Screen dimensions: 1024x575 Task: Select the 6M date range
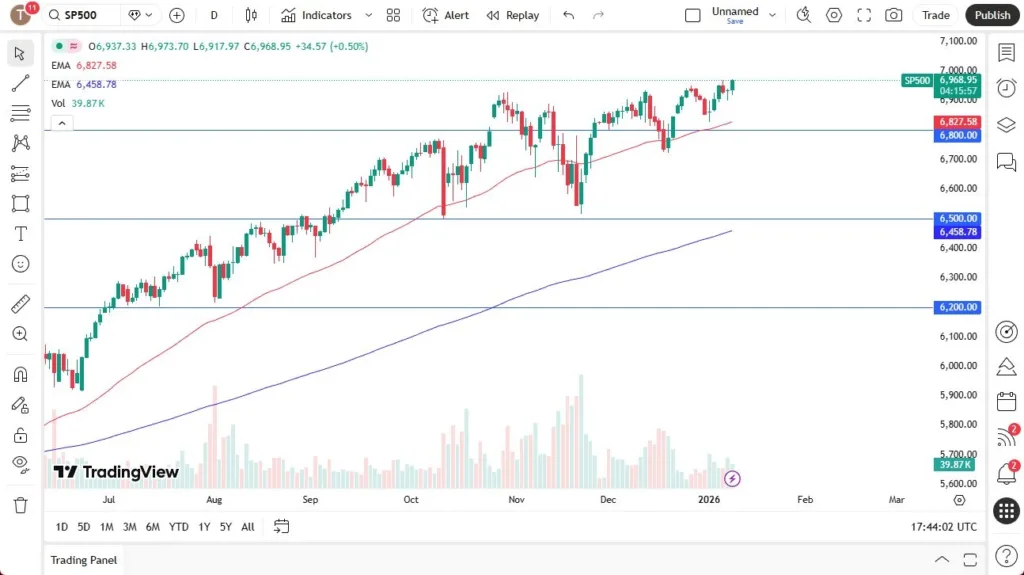click(x=152, y=527)
